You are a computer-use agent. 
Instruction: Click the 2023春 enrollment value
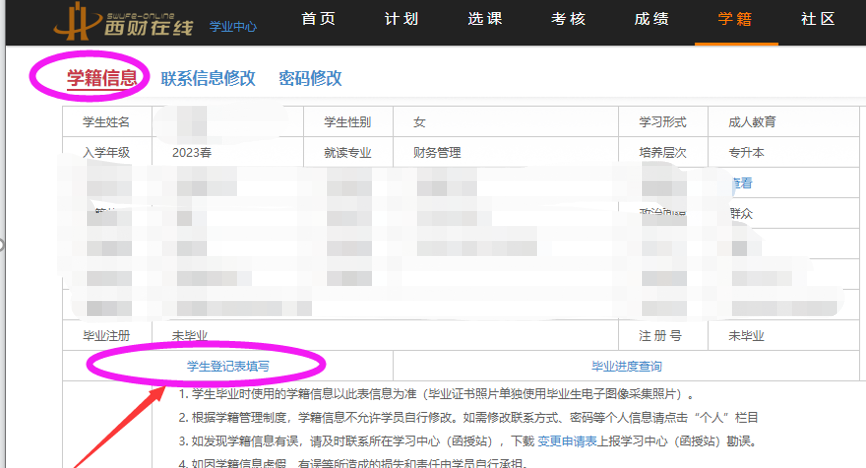[192, 153]
